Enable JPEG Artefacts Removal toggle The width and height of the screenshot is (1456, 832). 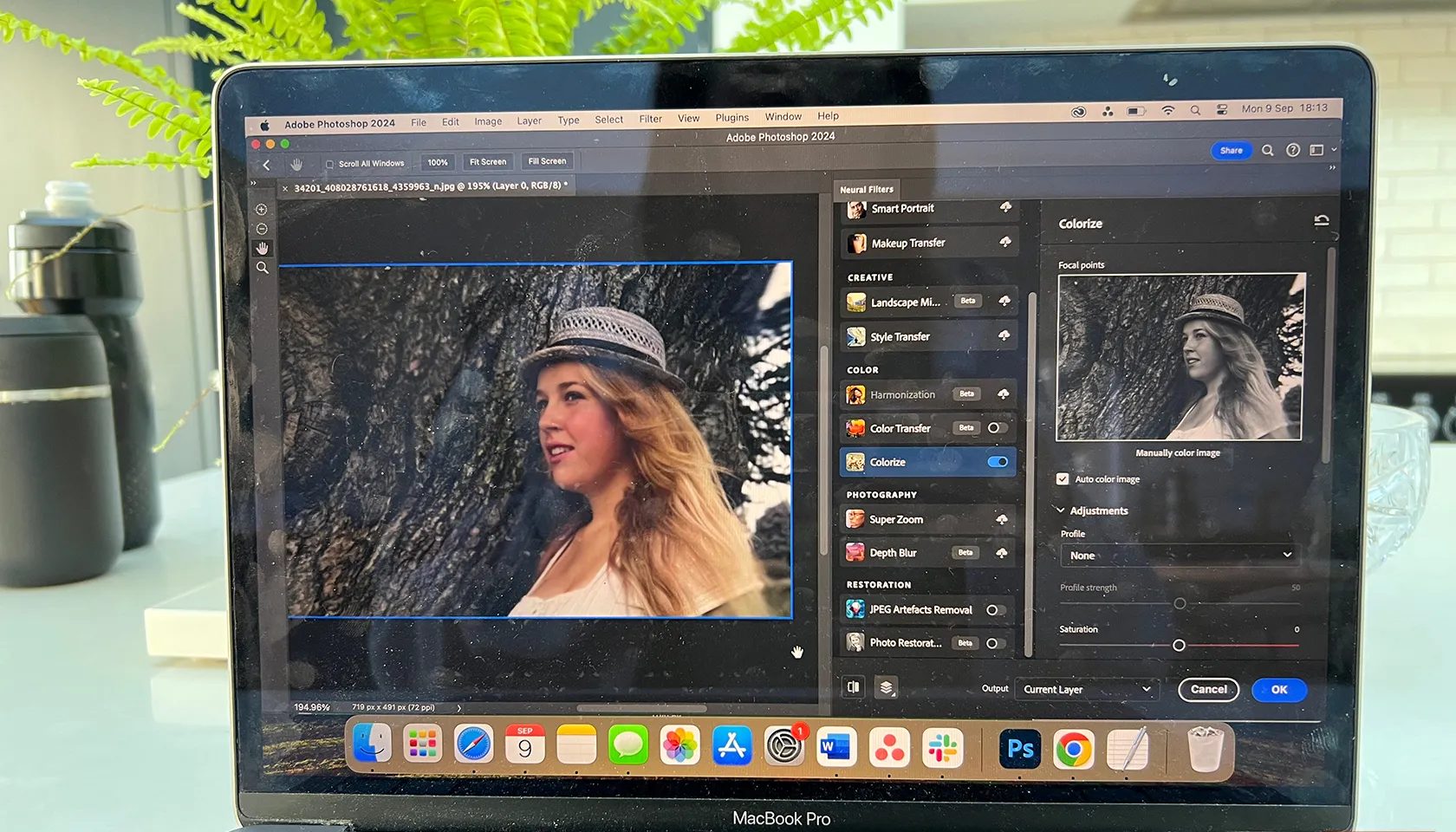(995, 610)
